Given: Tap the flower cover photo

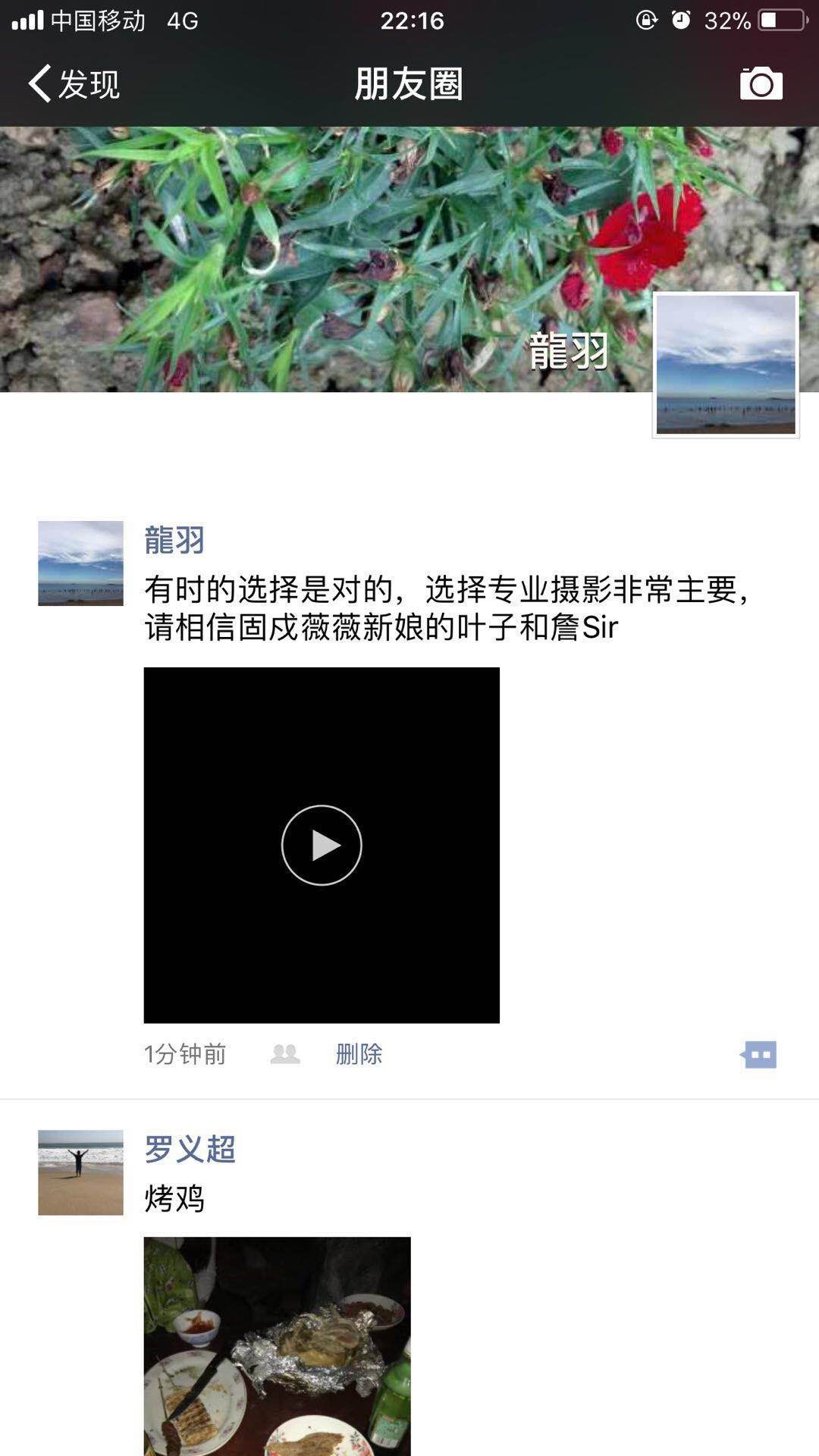Looking at the screenshot, I should coord(326,258).
